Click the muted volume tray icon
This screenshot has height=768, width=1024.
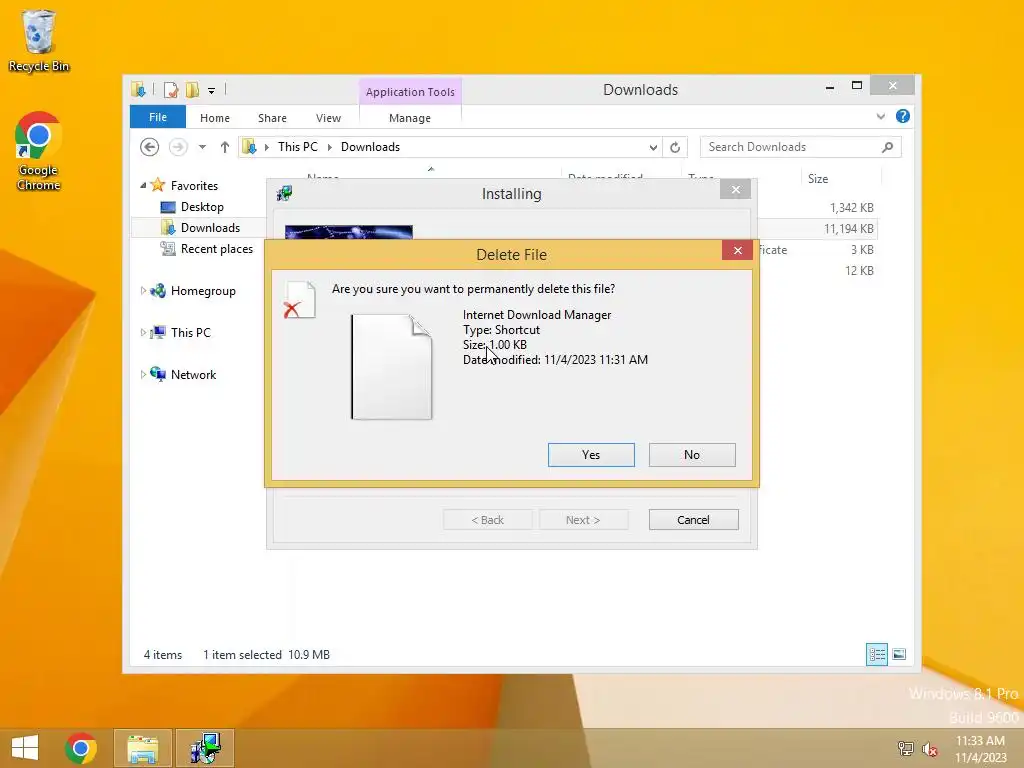tap(929, 749)
